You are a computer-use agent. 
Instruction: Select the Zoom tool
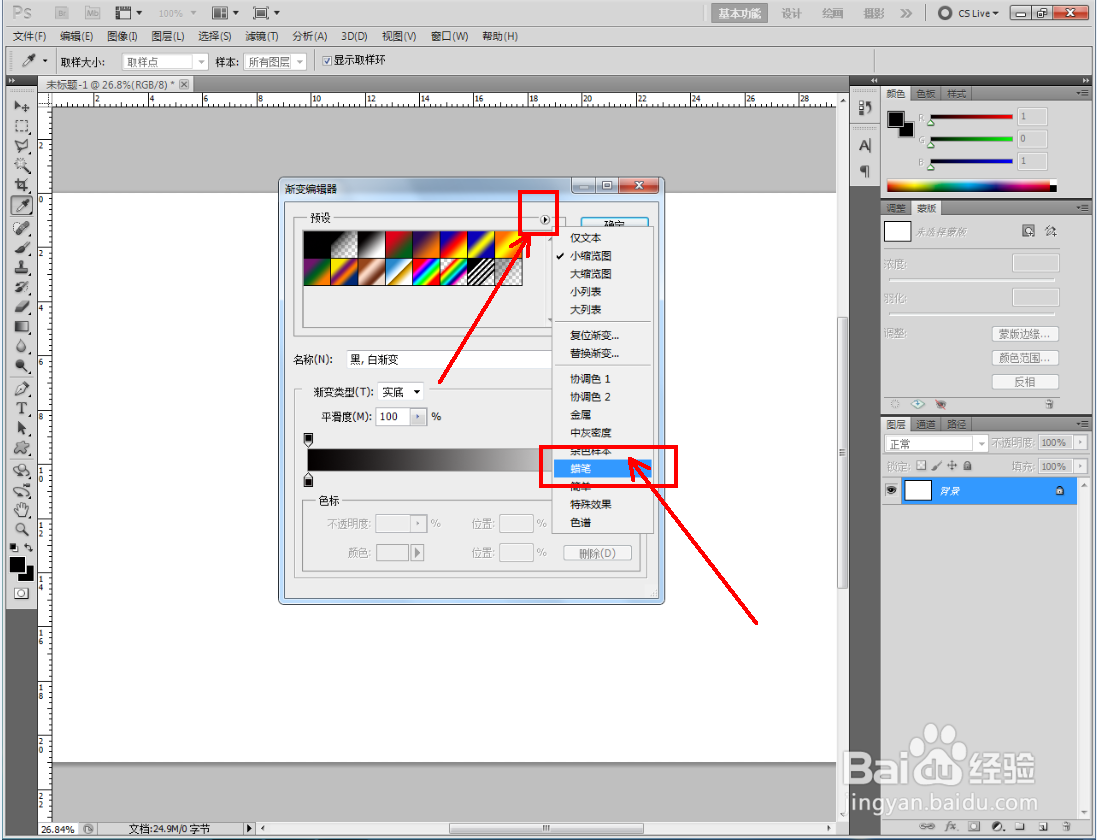(x=22, y=529)
